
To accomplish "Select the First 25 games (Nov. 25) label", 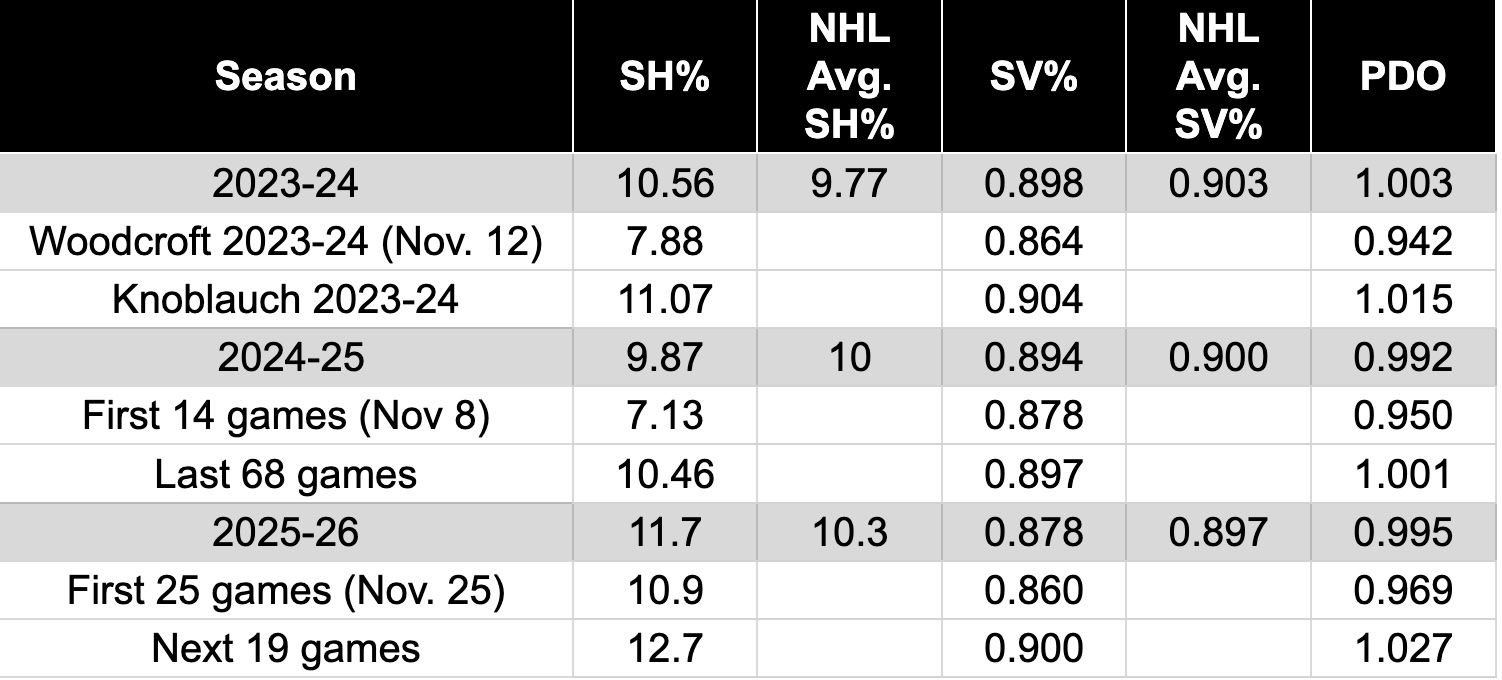I will pyautogui.click(x=285, y=590).
